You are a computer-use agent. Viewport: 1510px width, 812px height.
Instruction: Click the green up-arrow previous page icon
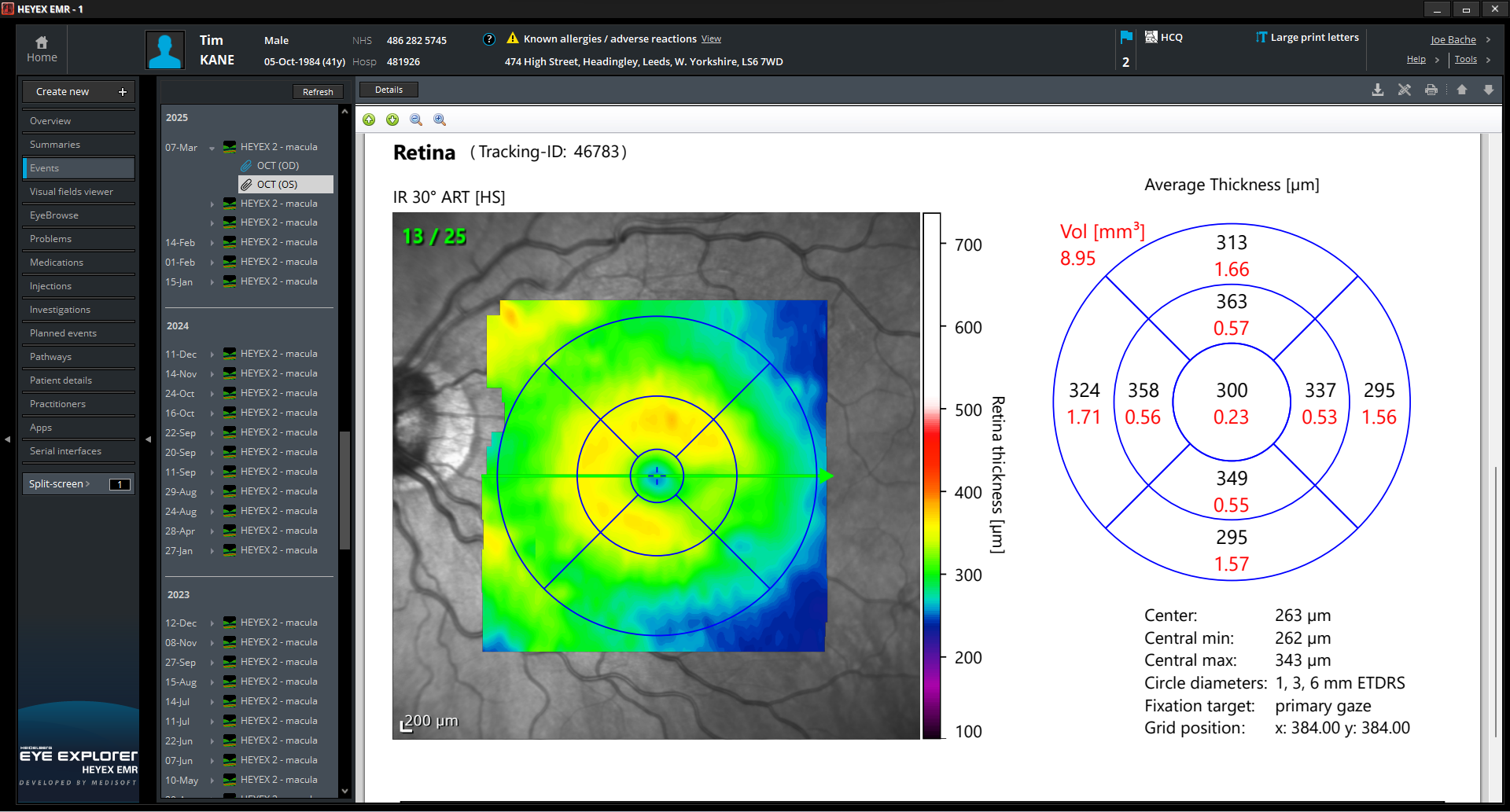tap(369, 119)
